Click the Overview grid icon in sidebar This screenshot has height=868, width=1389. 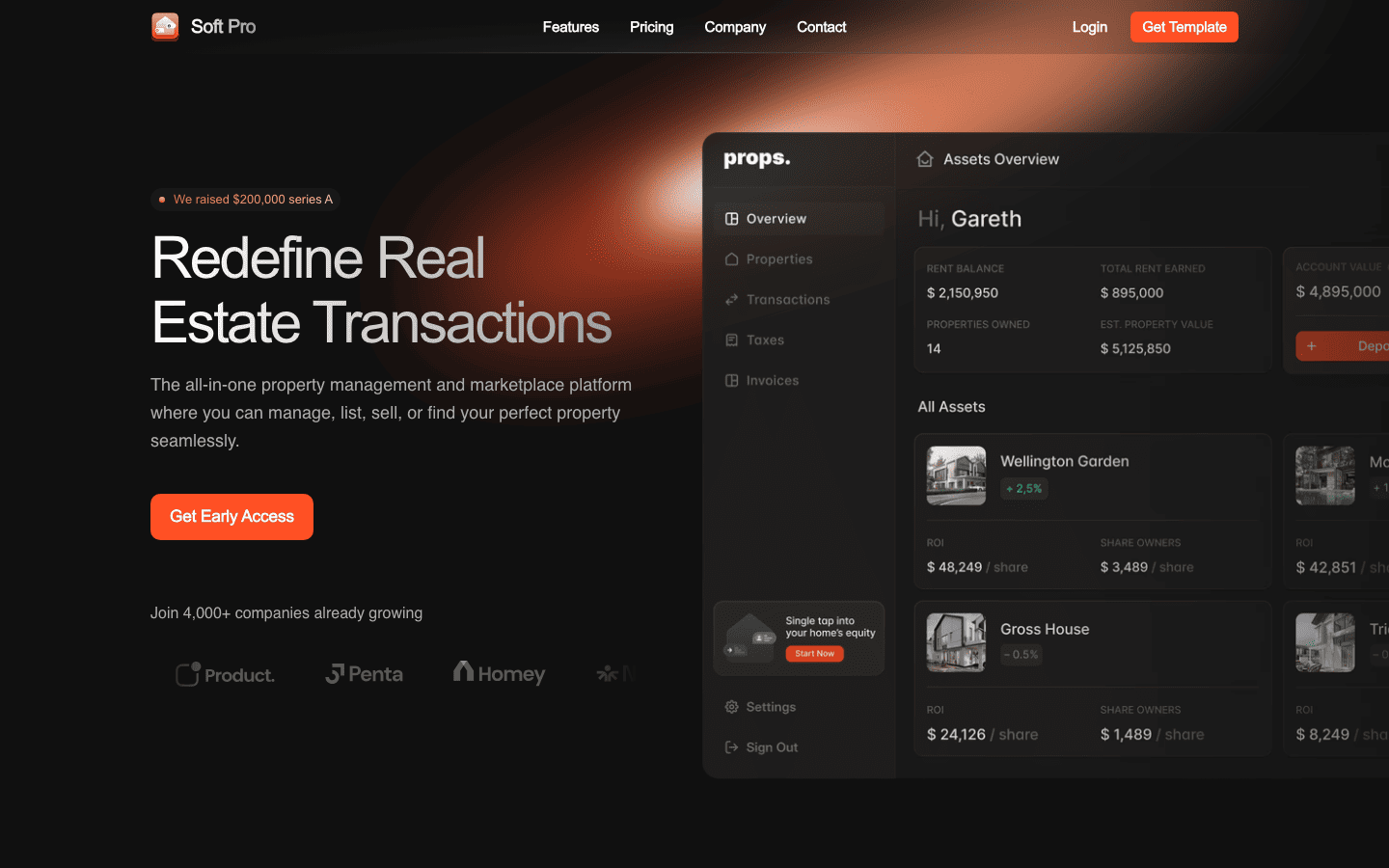(x=732, y=219)
